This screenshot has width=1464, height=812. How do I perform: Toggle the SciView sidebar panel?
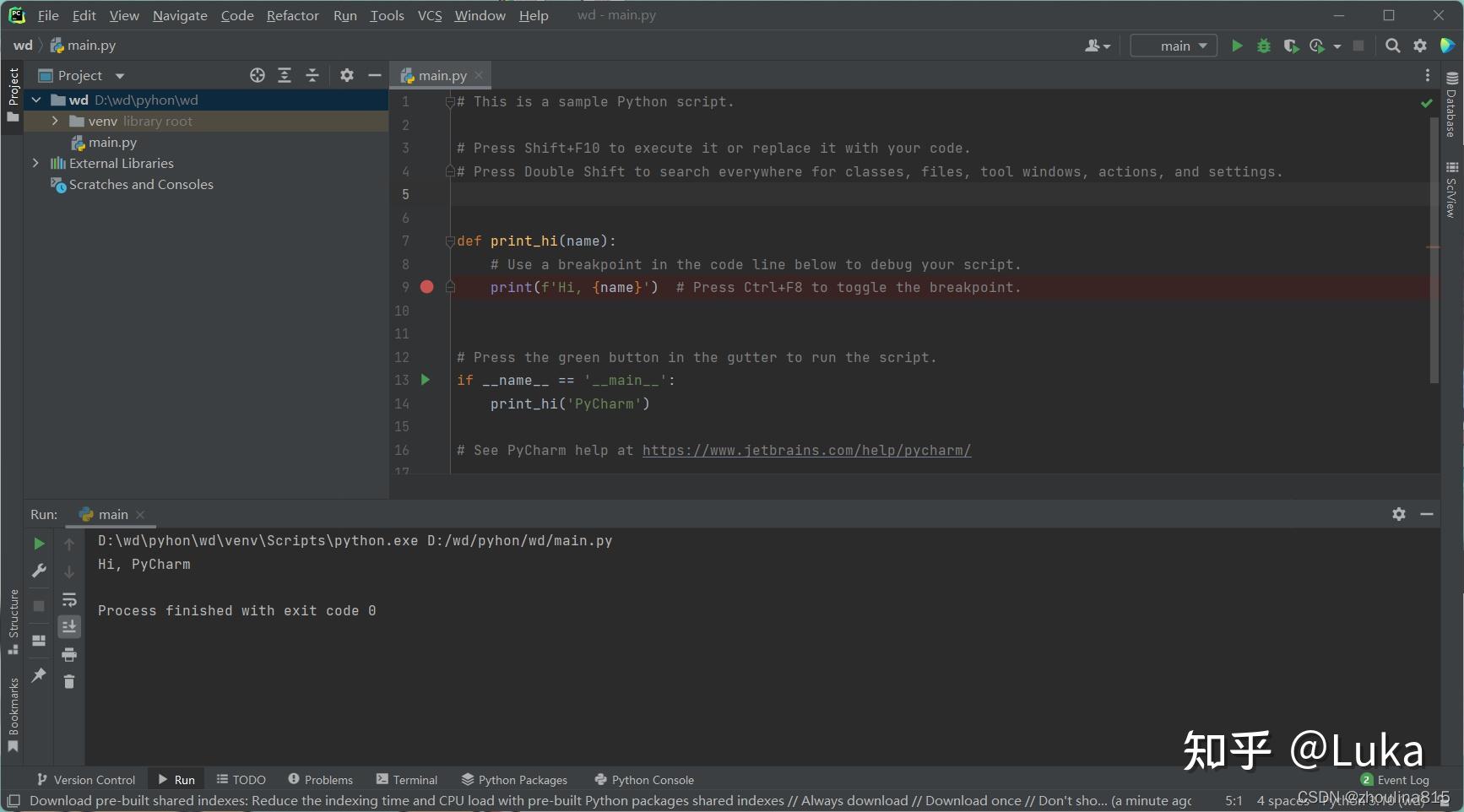pyautogui.click(x=1452, y=190)
